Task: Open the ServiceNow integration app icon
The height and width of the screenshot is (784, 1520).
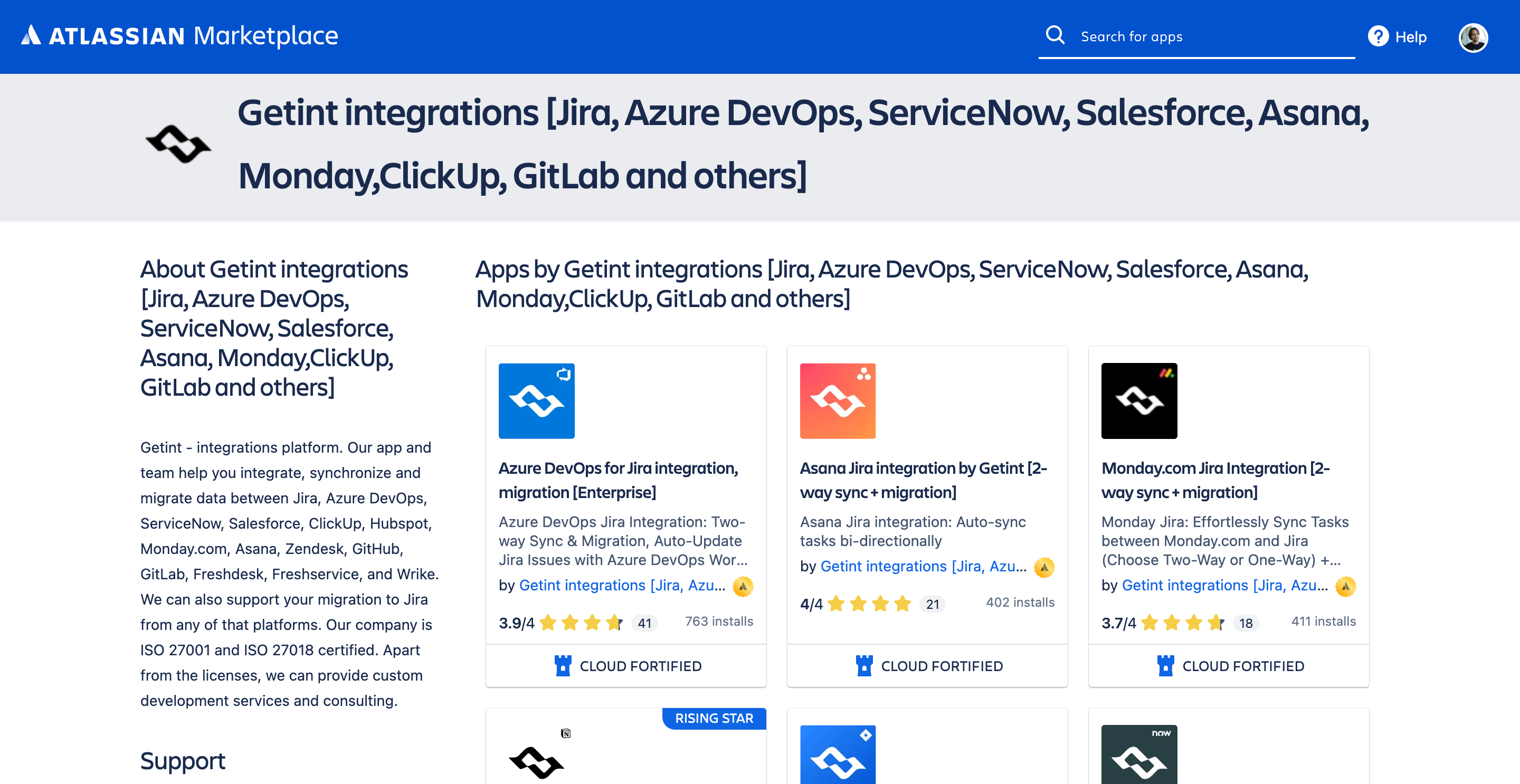Action: [1139, 754]
